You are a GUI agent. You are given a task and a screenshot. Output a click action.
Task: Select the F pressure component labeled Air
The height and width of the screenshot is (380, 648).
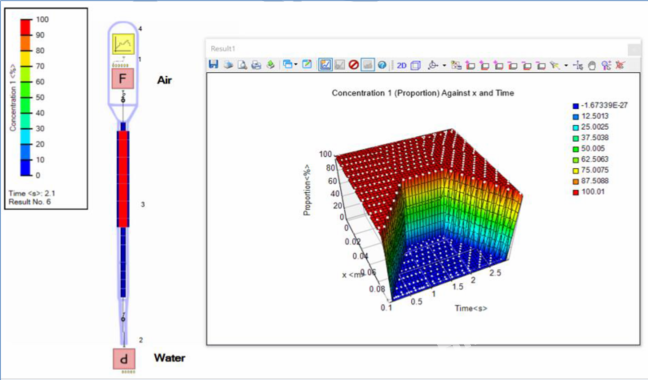123,78
